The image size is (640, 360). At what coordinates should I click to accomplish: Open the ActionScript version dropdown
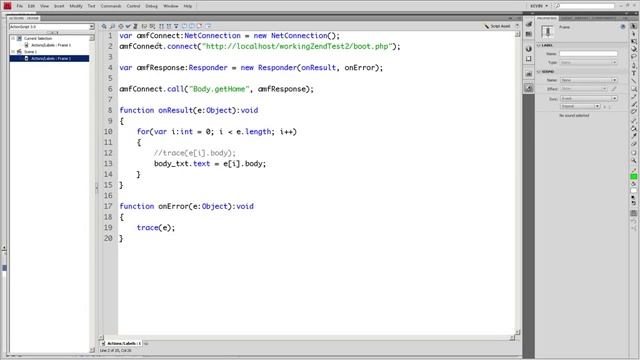[x=52, y=27]
